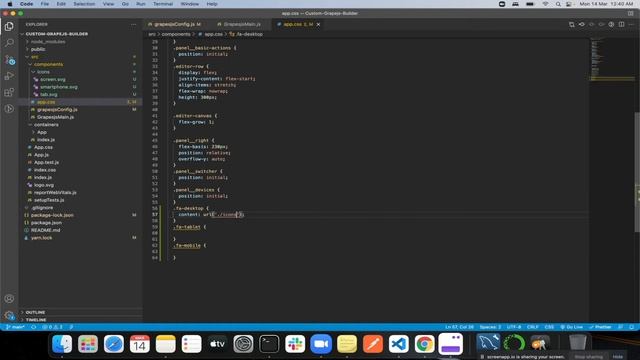Click the Open Changes icon in editor toolbar
The width and height of the screenshot is (640, 360).
click(571, 24)
